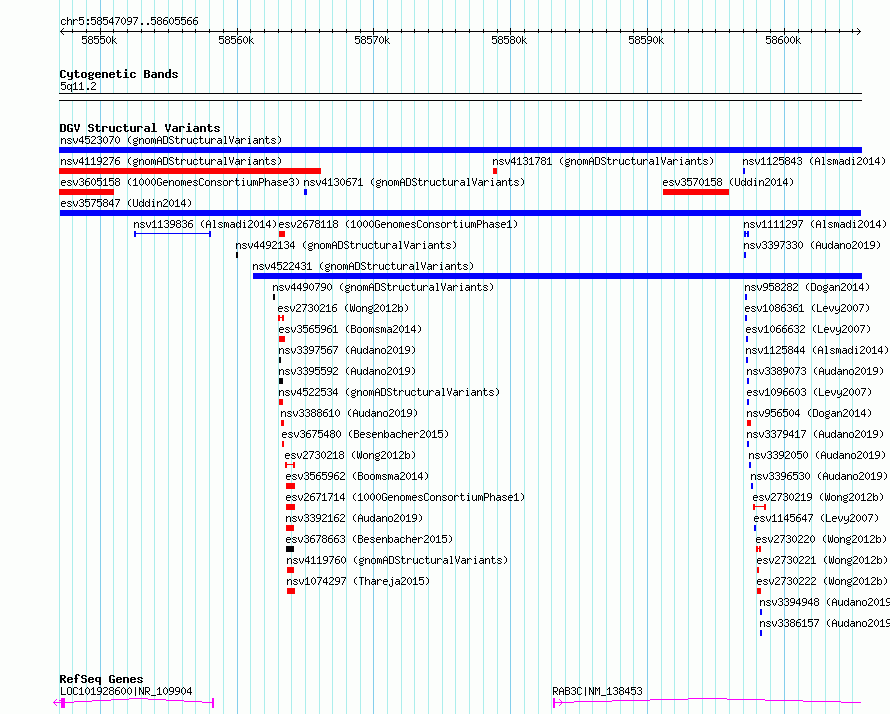
Task: Open esv3565962 (Boomsma2014) label
Action: click(358, 476)
